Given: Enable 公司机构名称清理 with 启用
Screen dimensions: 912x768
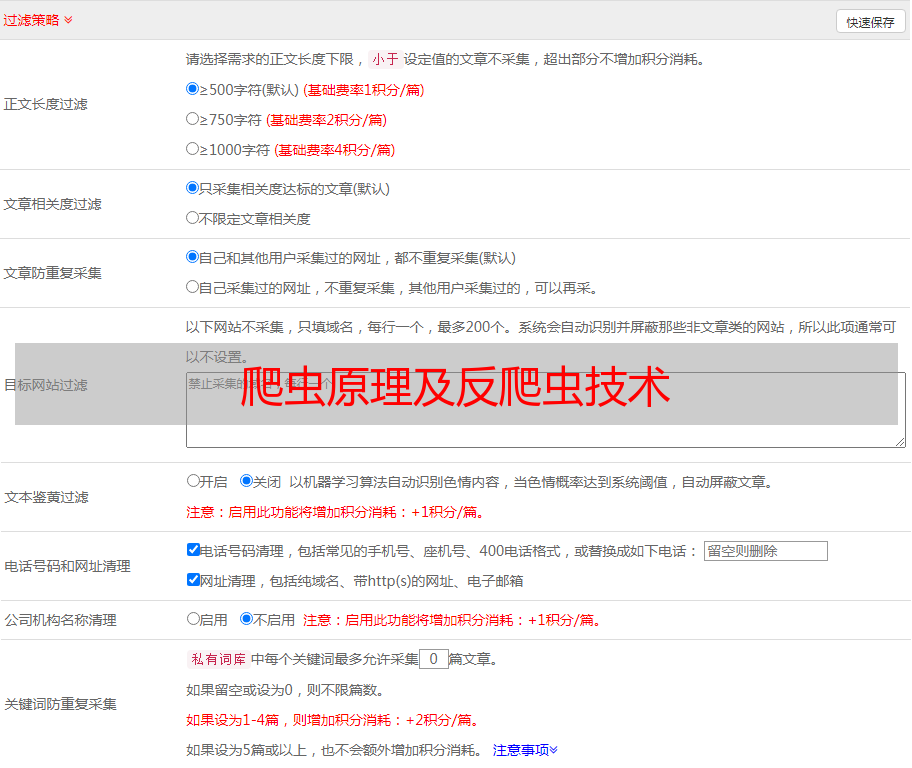Looking at the screenshot, I should click(x=194, y=619).
